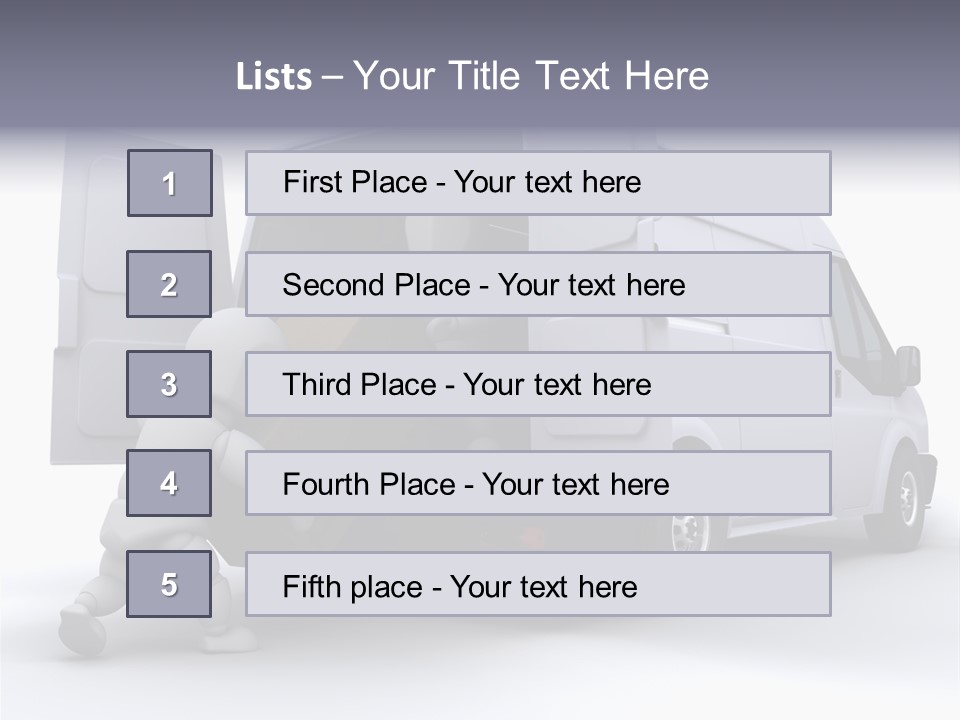Image resolution: width=960 pixels, height=720 pixels.
Task: Click the number 3 box
Action: point(169,384)
